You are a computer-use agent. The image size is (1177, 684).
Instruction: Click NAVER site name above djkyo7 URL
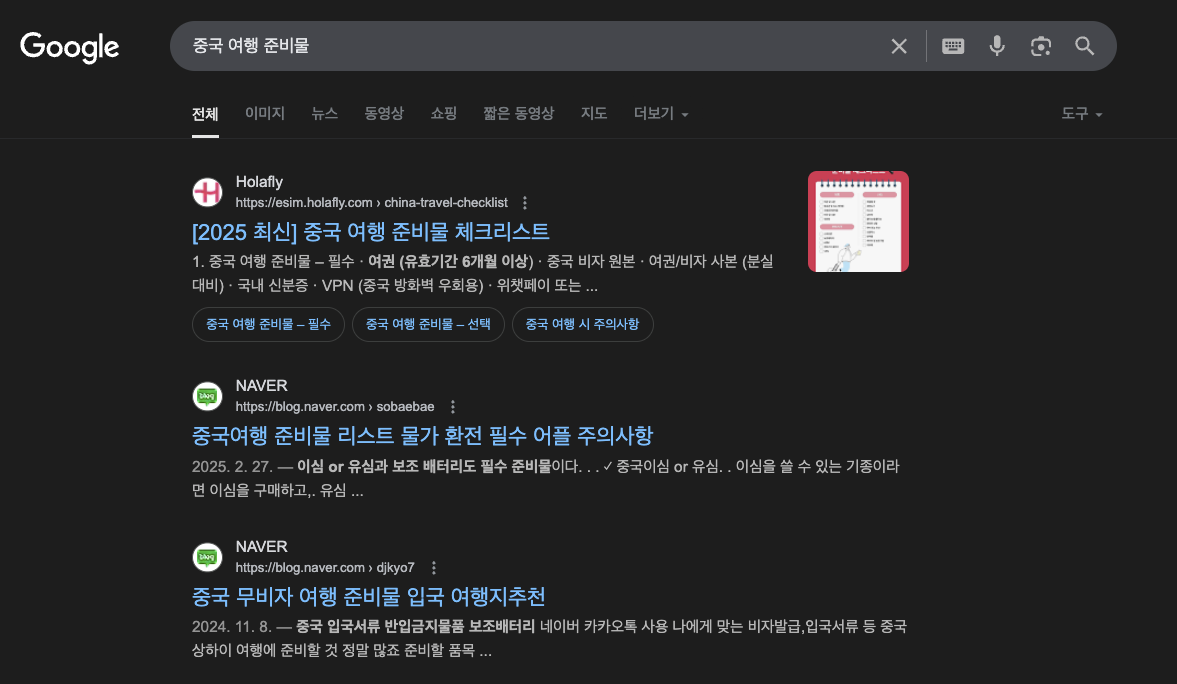[x=261, y=547]
